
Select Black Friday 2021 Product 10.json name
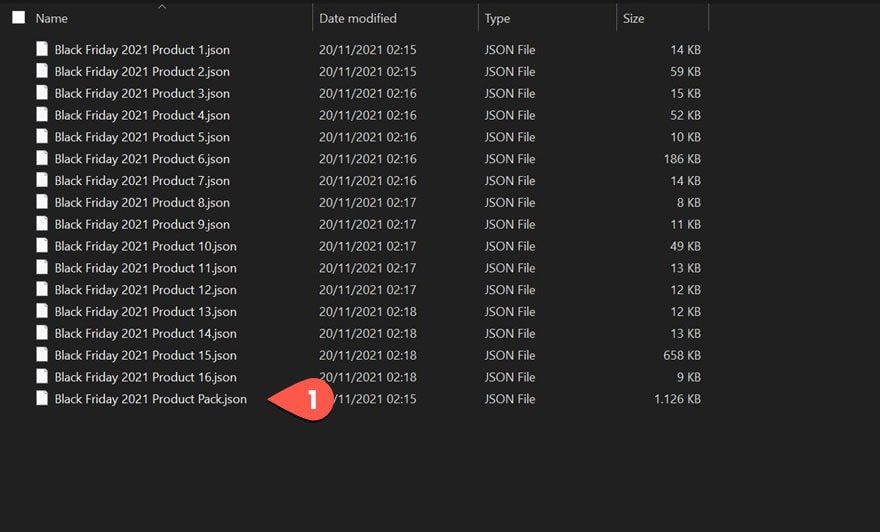[145, 247]
